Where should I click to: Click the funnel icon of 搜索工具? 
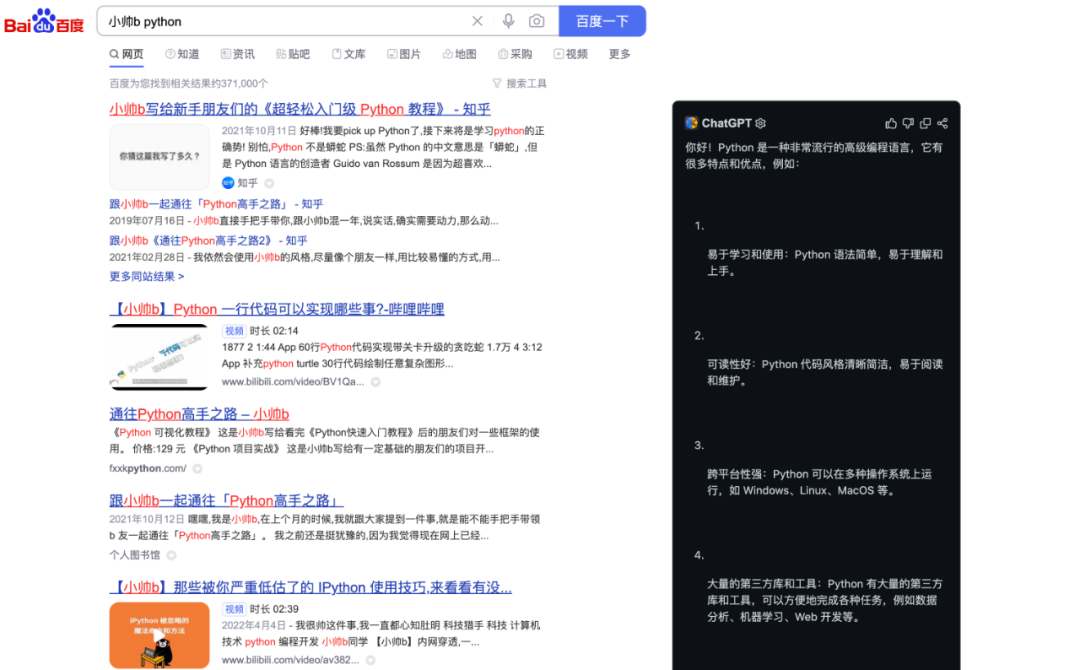[497, 83]
